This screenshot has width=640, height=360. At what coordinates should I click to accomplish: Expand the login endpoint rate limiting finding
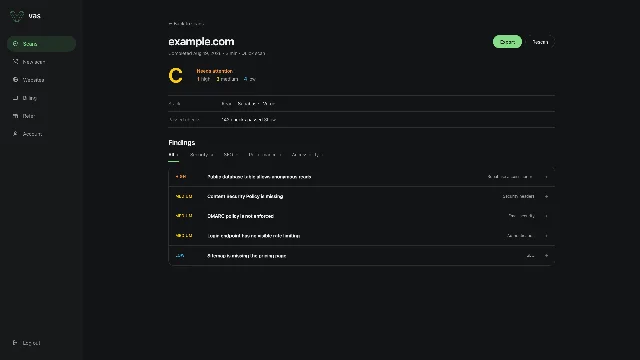[361, 236]
